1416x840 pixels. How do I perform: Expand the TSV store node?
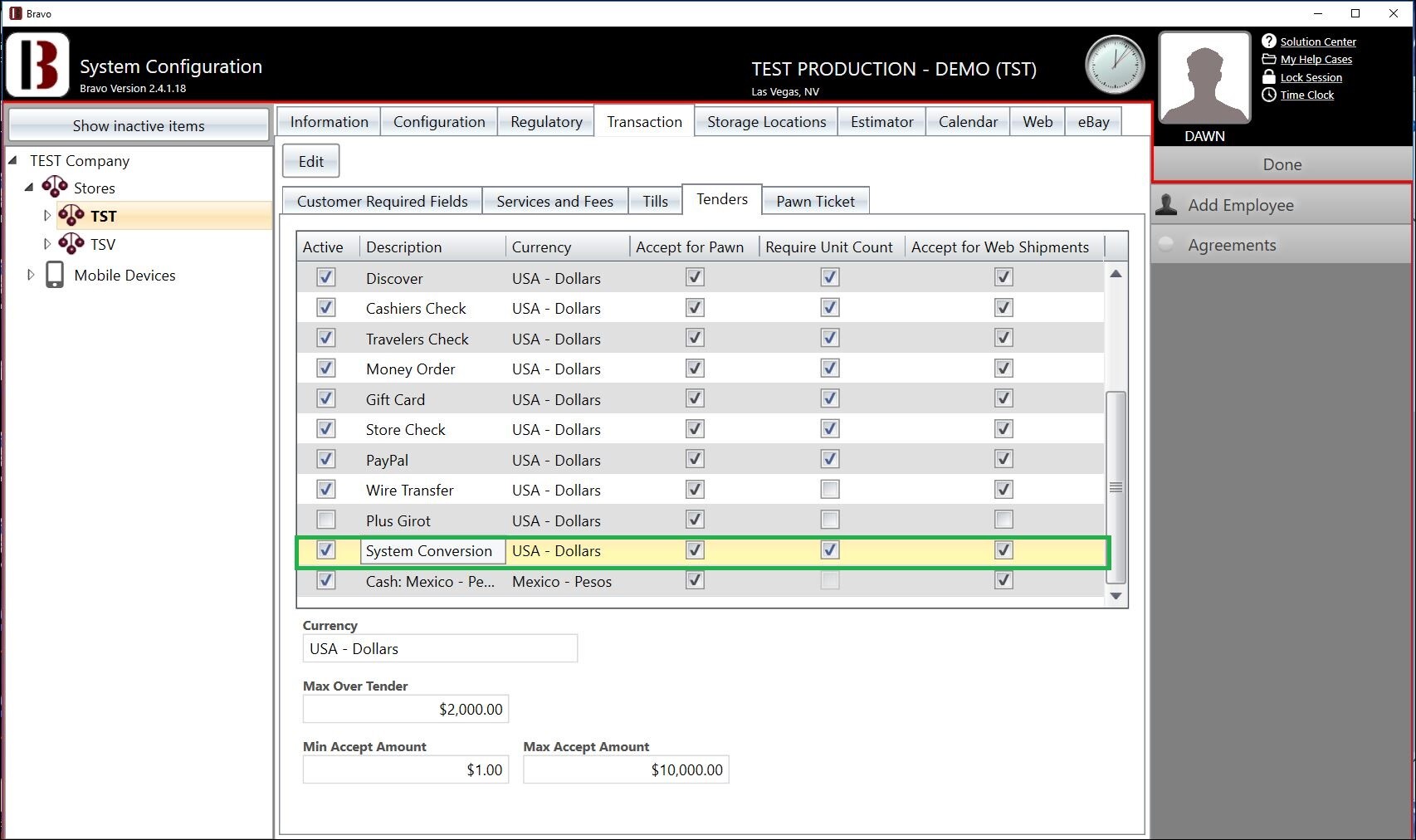[47, 244]
